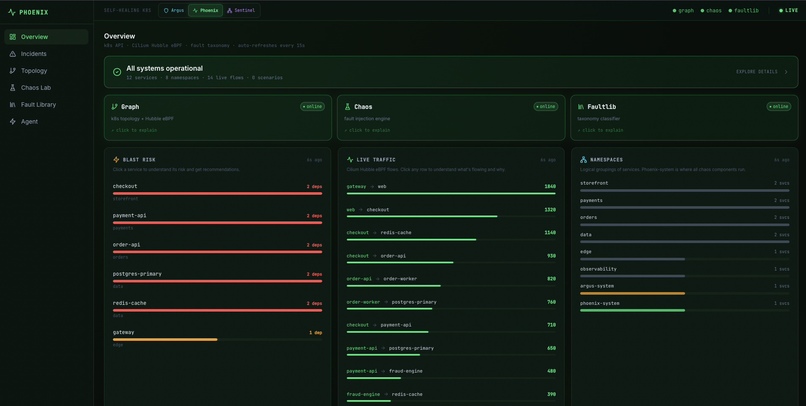This screenshot has height=406, width=806.
Task: Select the gateway service in Blast Risk
Action: pyautogui.click(x=217, y=339)
